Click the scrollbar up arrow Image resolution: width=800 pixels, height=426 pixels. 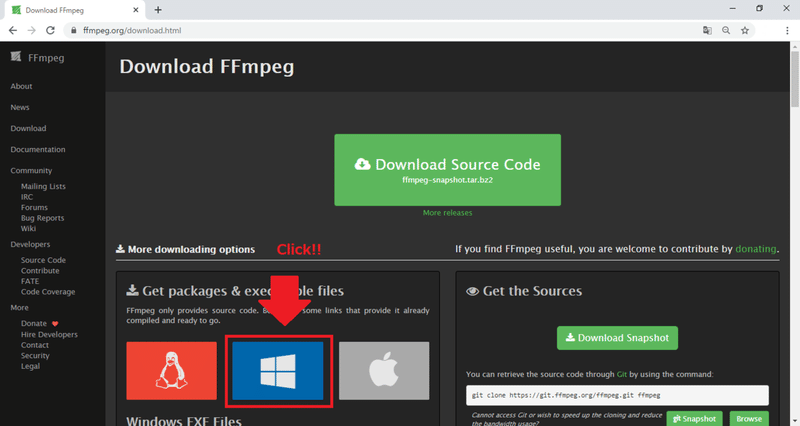click(x=795, y=46)
